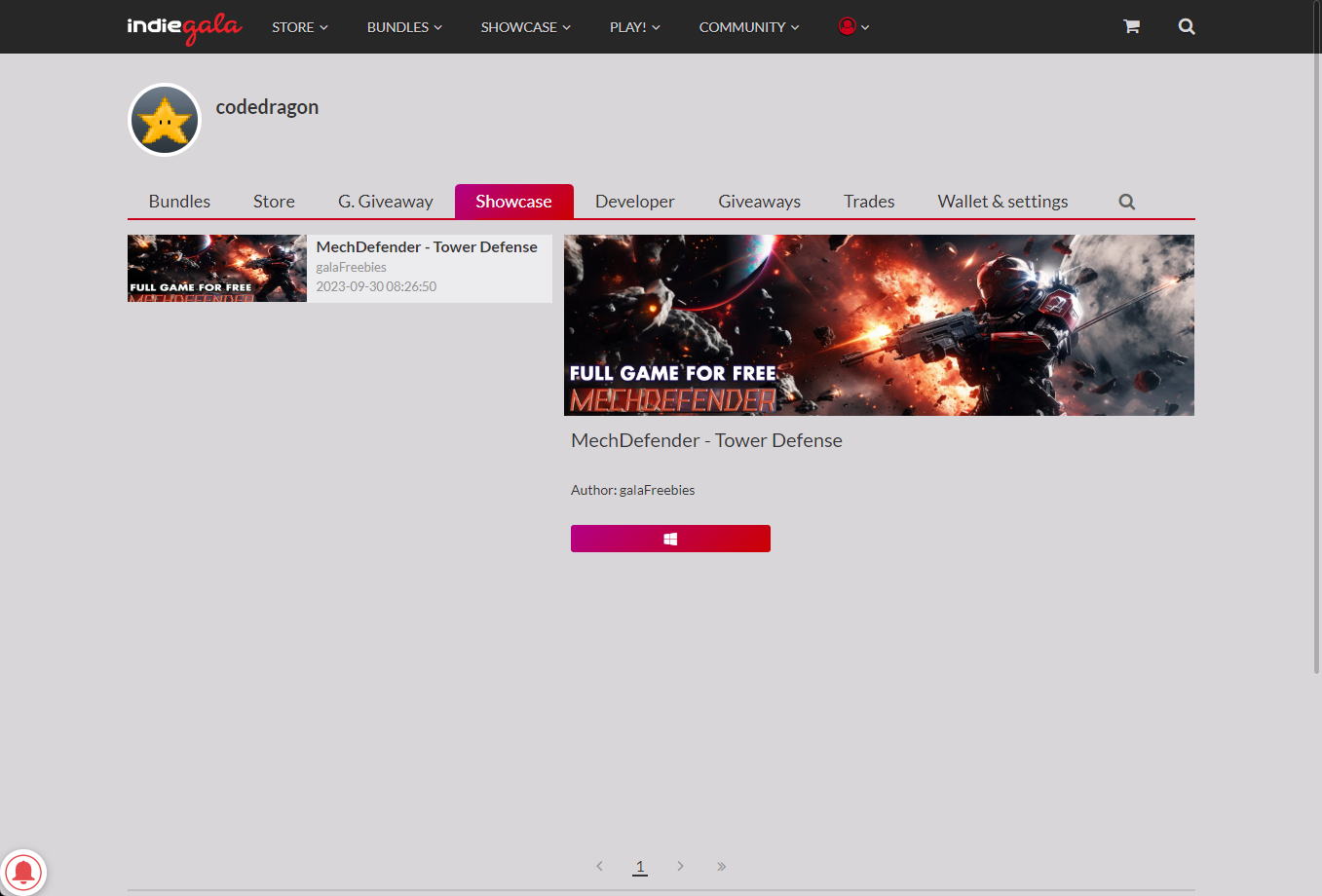The image size is (1322, 896).
Task: Jump to last page double arrow
Action: (x=721, y=866)
